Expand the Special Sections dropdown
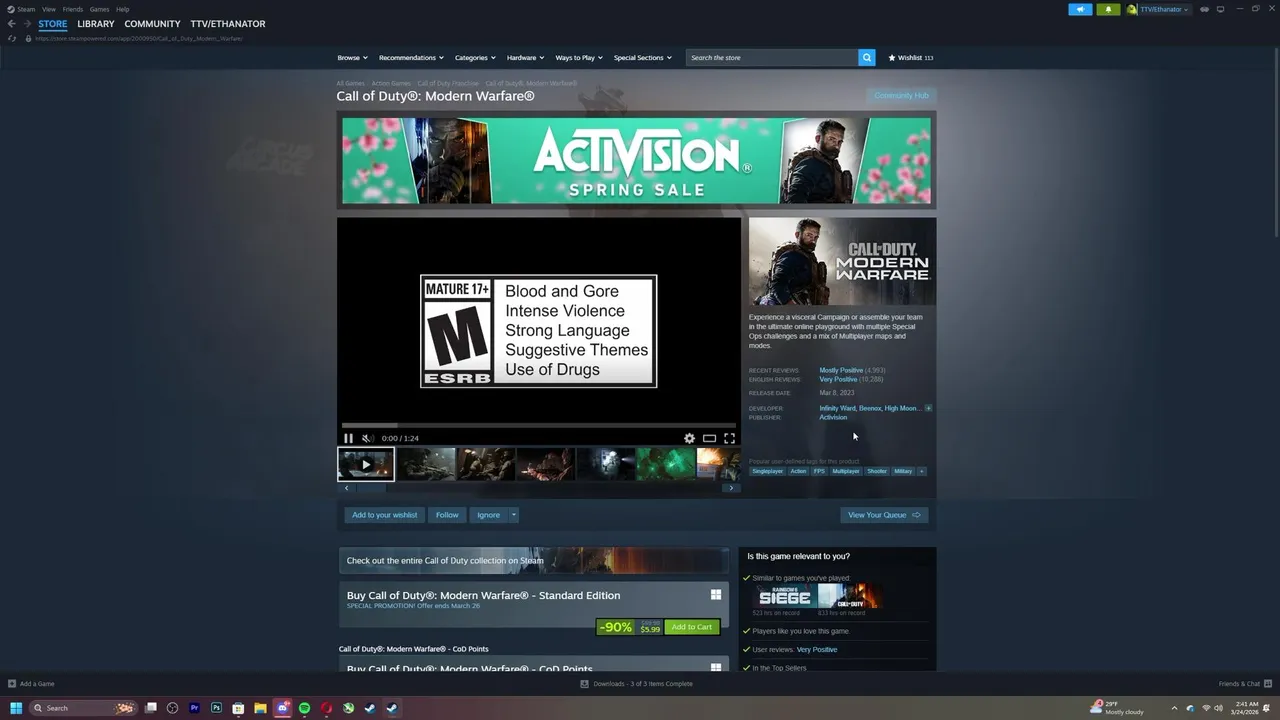Screen dimensions: 1280x720 [642, 58]
